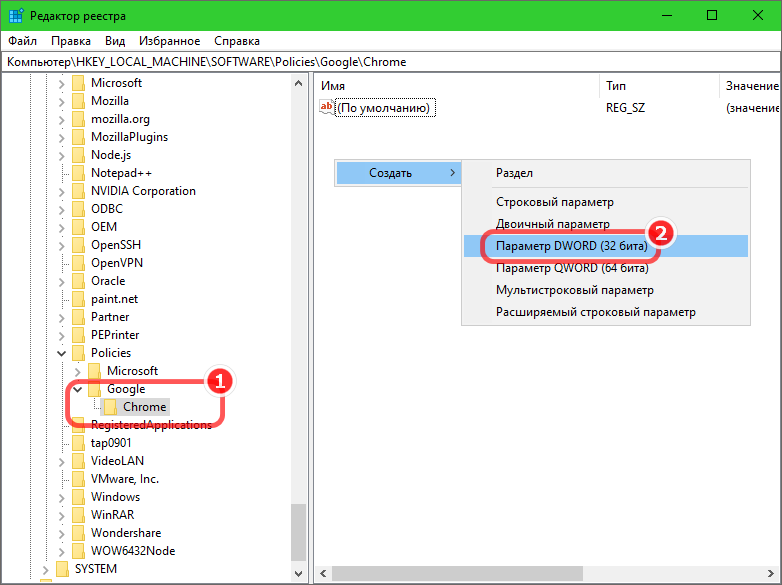782x585 pixels.
Task: Click the SYSTEM hive folder icon
Action: (x=62, y=569)
